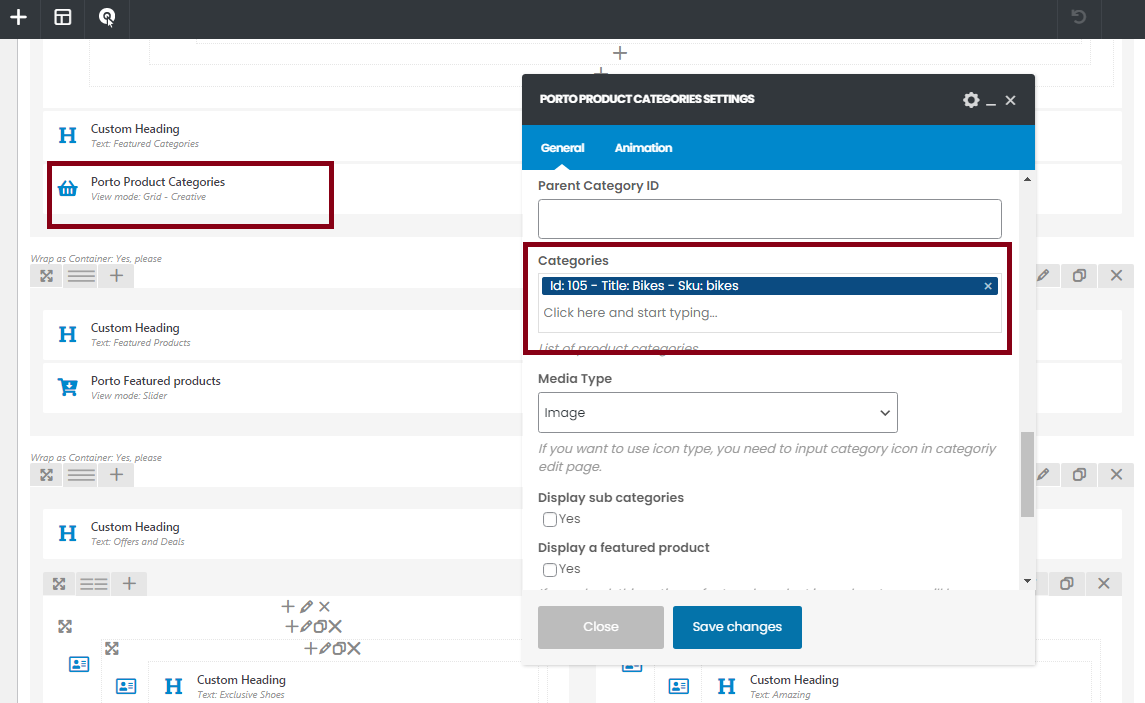Click the Add Element plus icon in top toolbar

click(18, 17)
